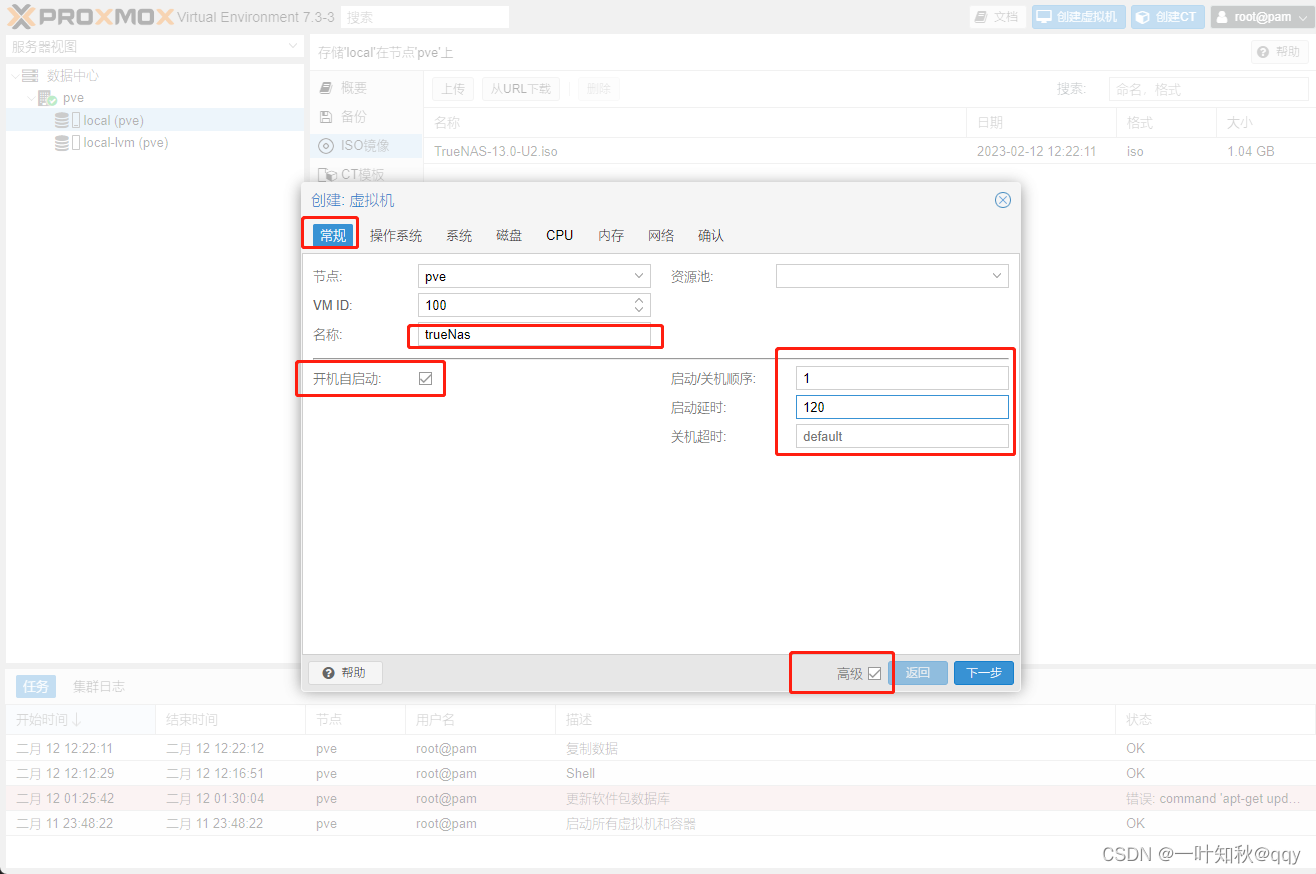The image size is (1316, 874).
Task: Click 从URL下载 button
Action: (521, 89)
